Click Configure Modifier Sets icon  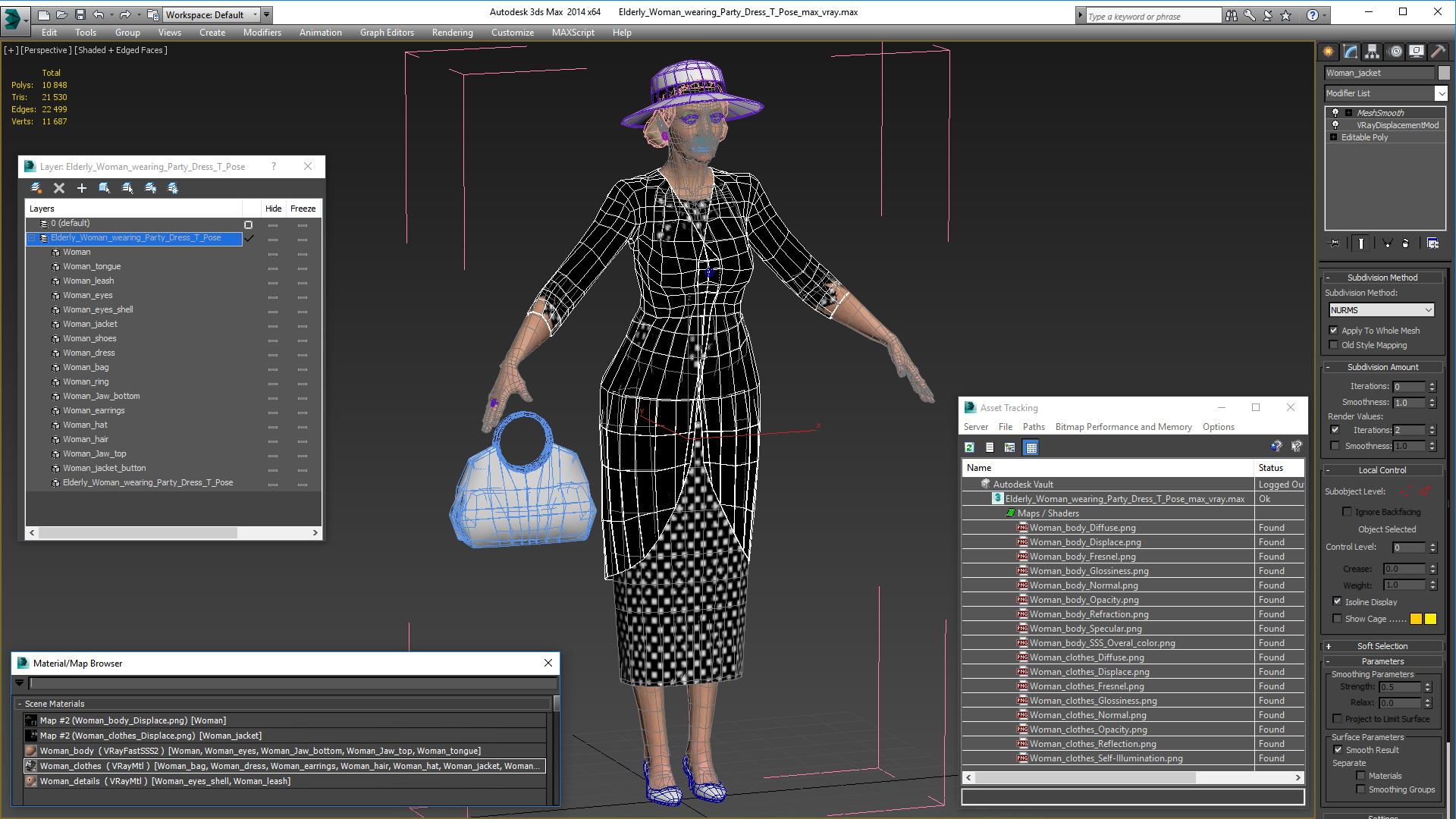[x=1432, y=243]
